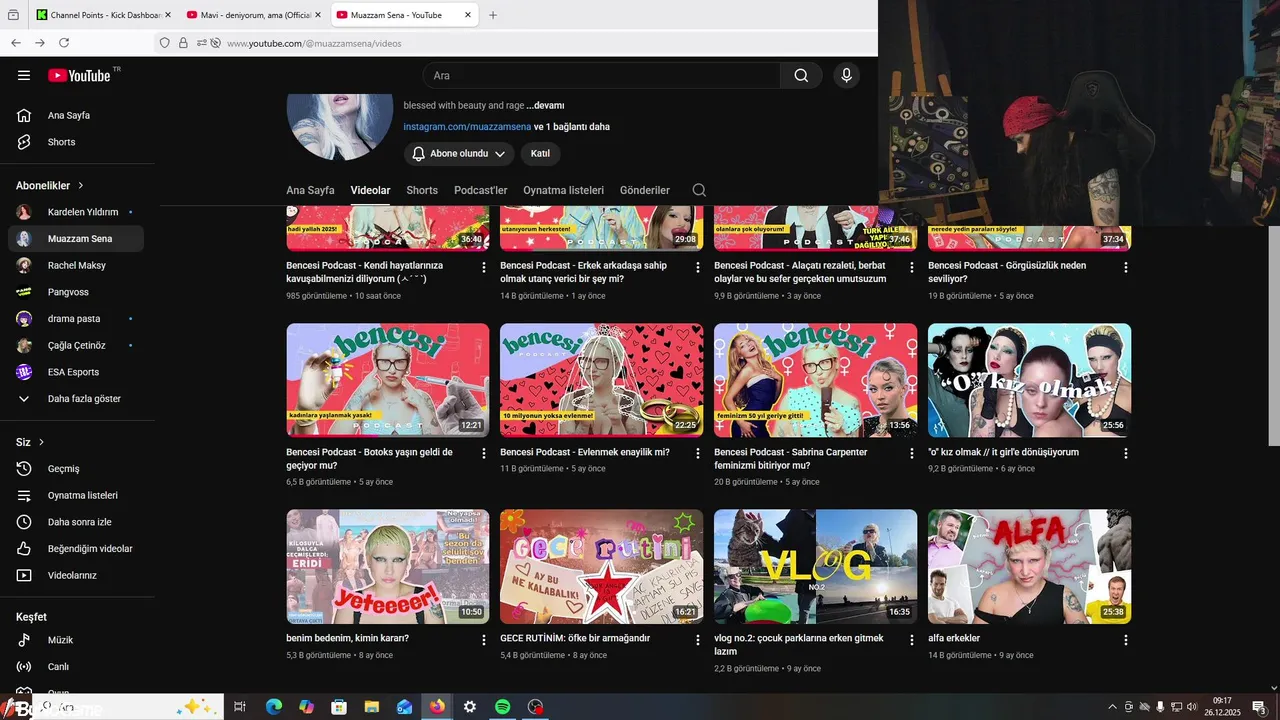Open options menu for Botoks video
The height and width of the screenshot is (720, 1280).
(484, 453)
